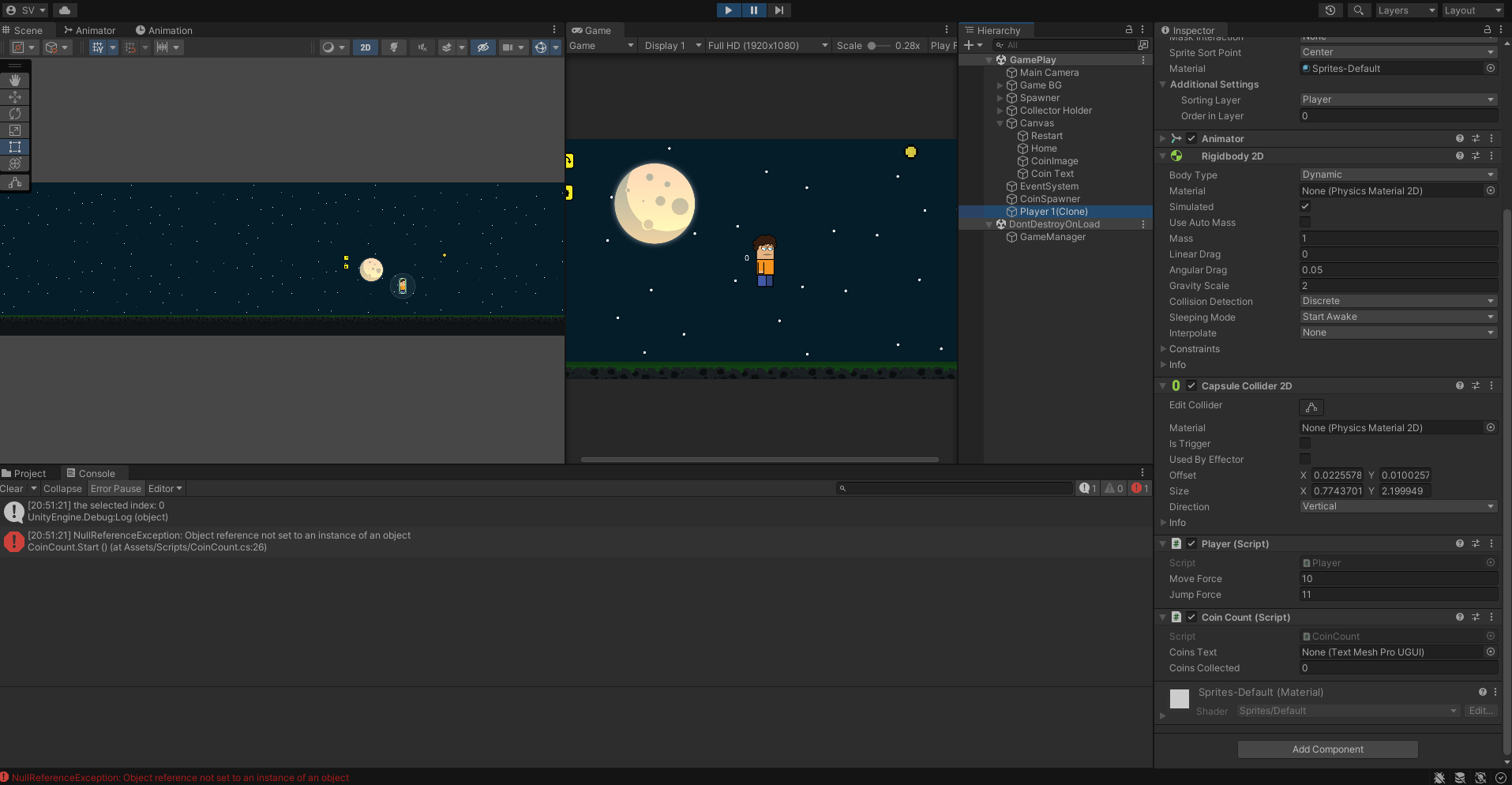Clear the Console messages
This screenshot has height=785, width=1512.
11,488
